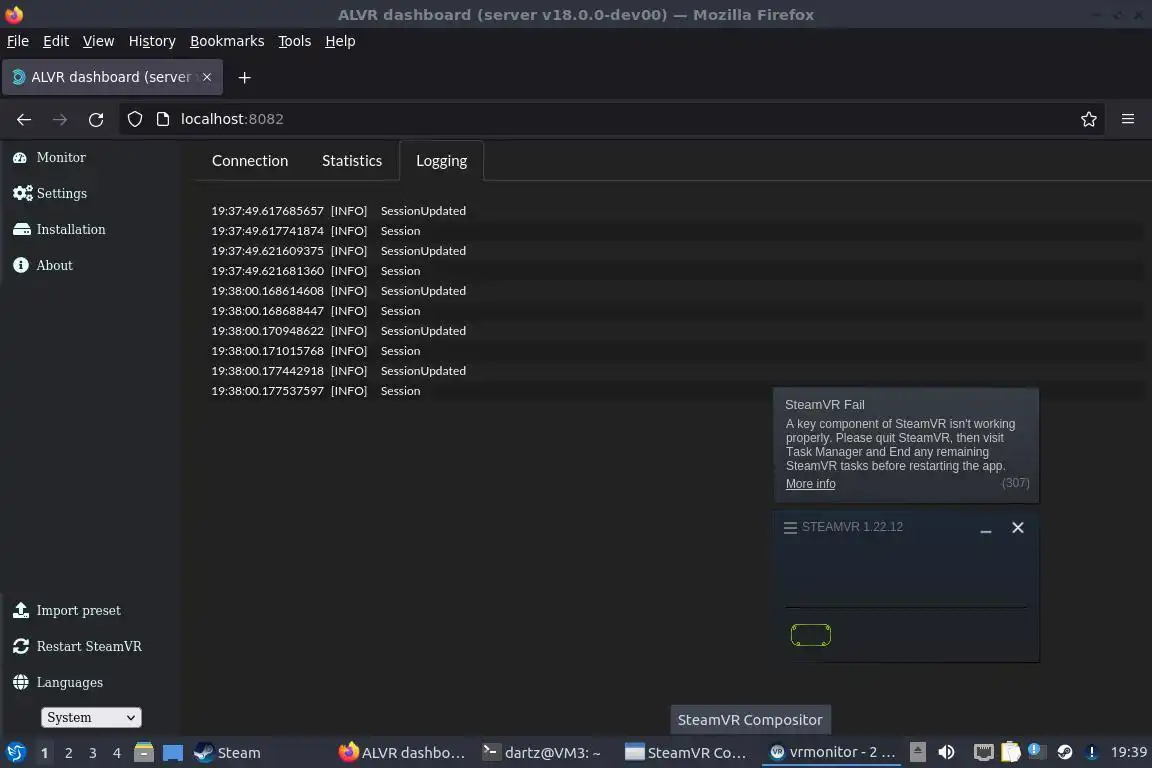Click the application launcher icon in the taskbar
Viewport: 1152px width, 768px height.
tap(16, 753)
